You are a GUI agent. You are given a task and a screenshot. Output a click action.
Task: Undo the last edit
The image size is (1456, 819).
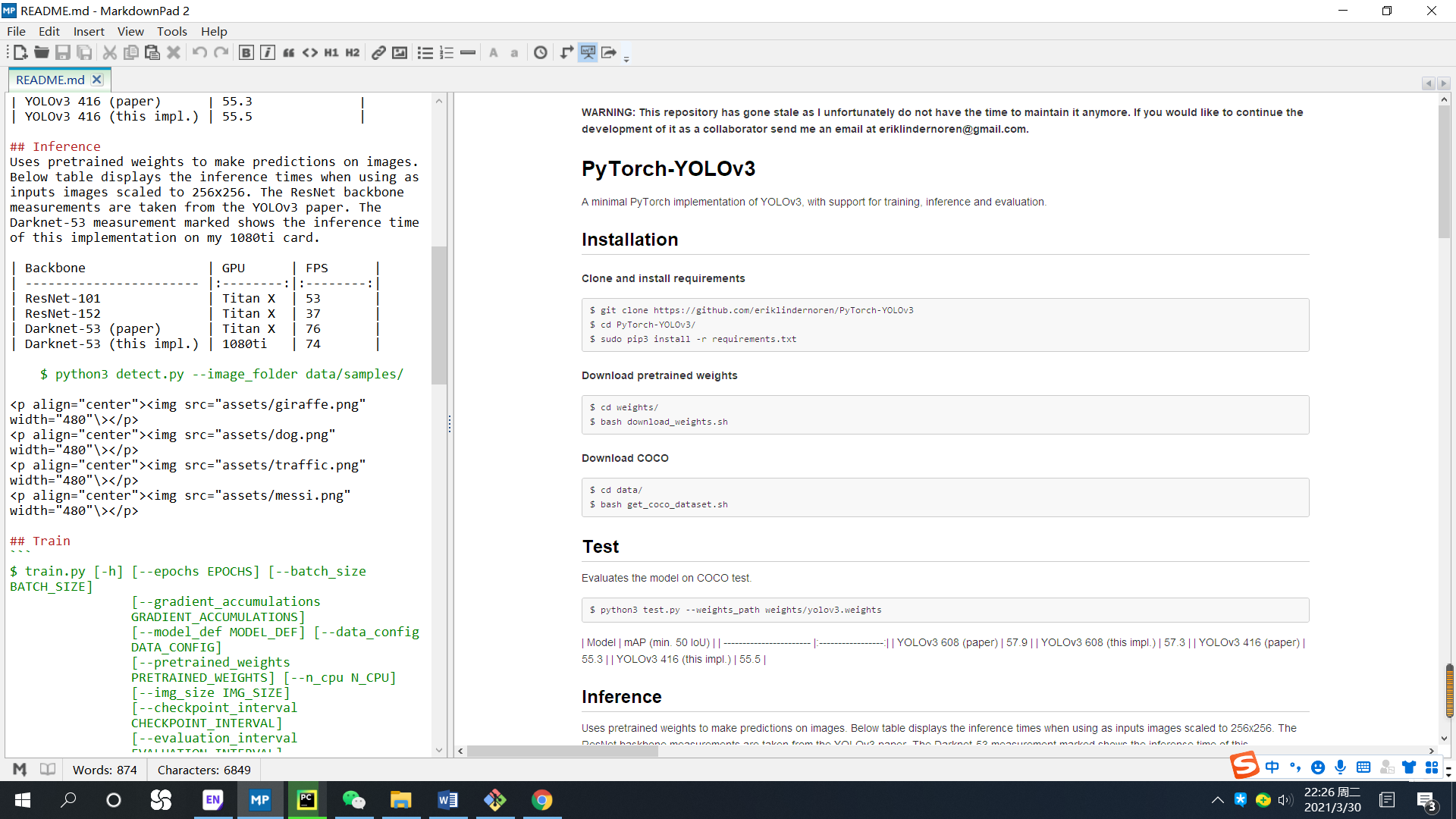tap(199, 52)
